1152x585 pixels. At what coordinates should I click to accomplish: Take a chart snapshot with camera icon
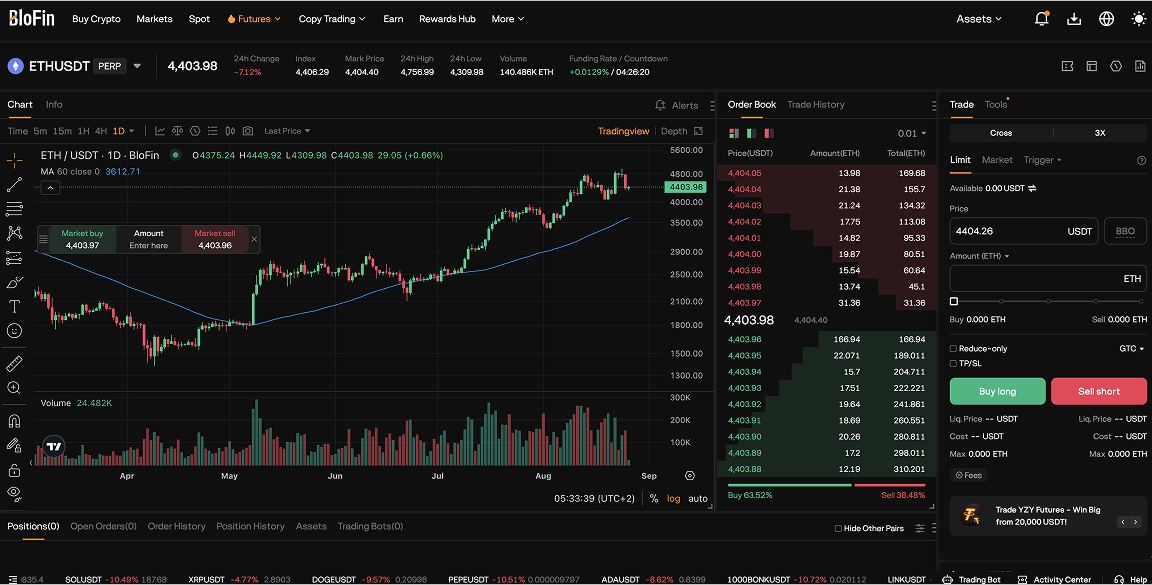pos(248,131)
